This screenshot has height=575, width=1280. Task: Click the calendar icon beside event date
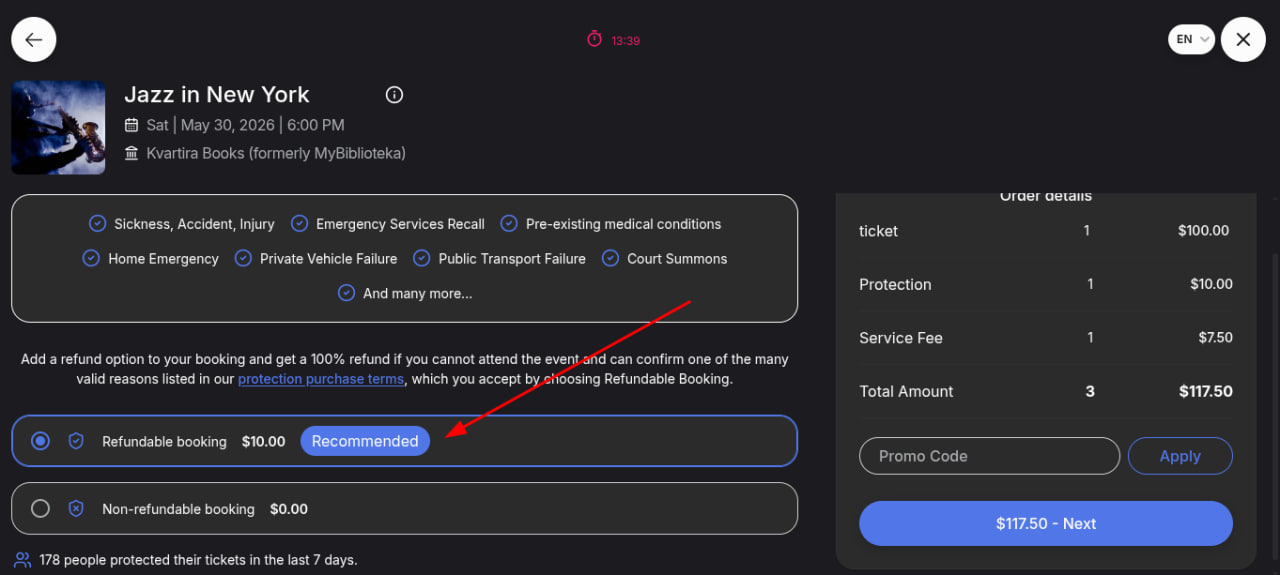click(131, 125)
